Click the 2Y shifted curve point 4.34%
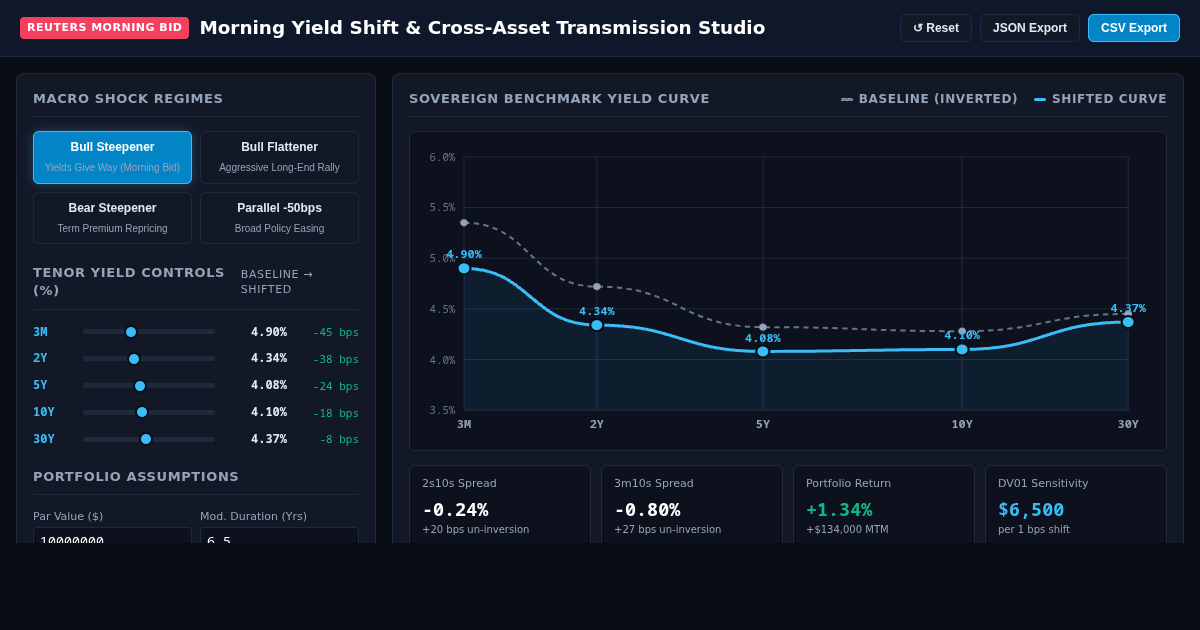The width and height of the screenshot is (1200, 630). (x=597, y=325)
